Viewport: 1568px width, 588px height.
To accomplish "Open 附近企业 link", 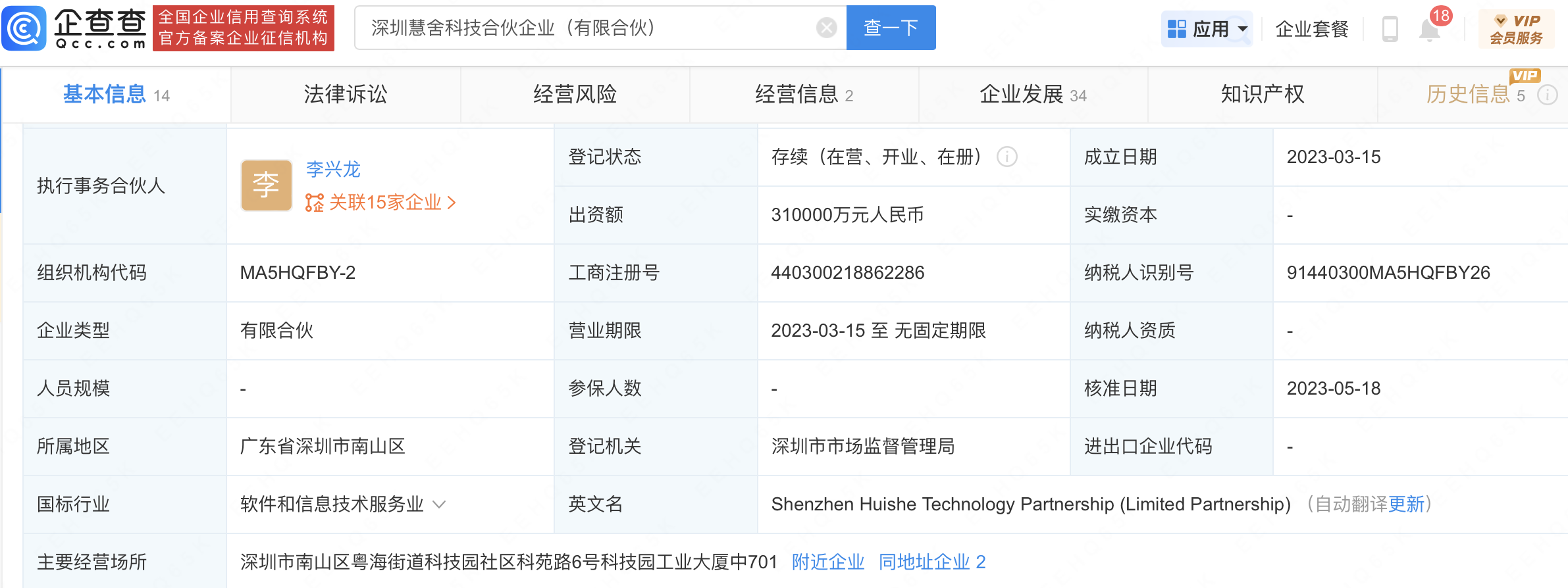I will click(x=827, y=562).
